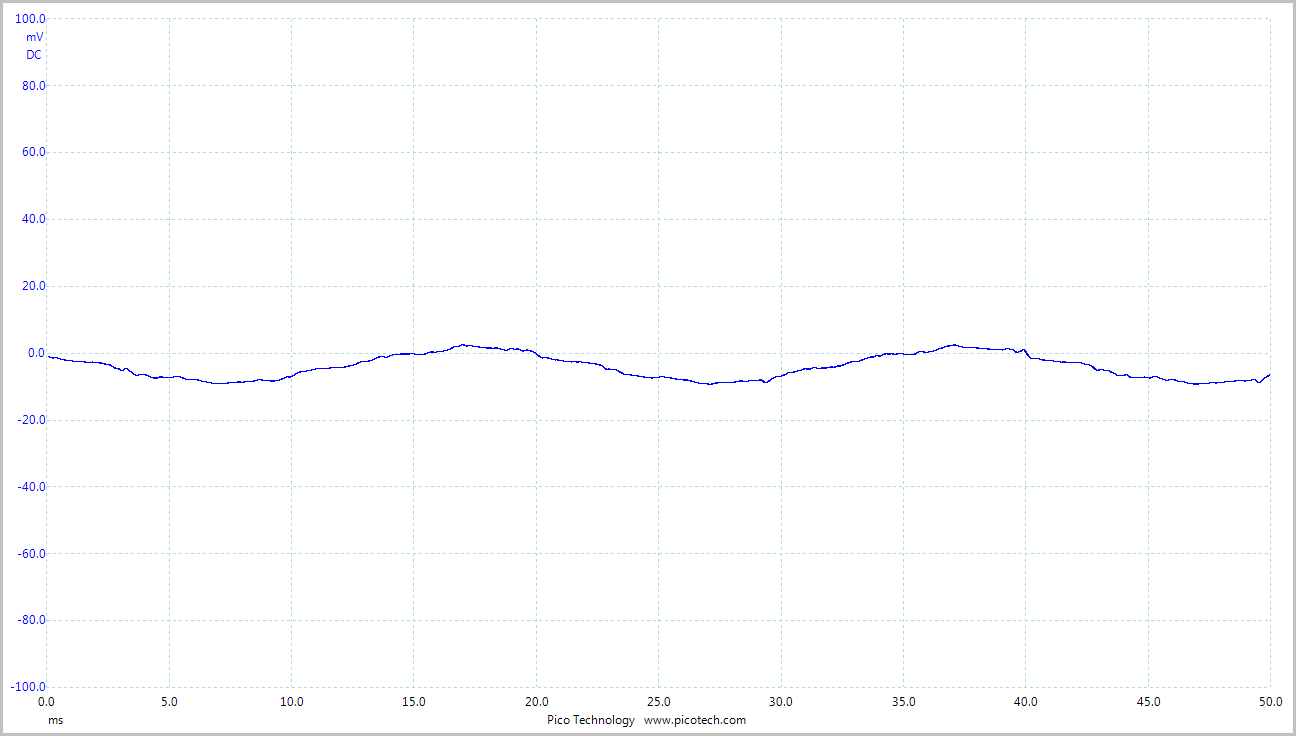
Task: Click the 35.0 time axis label
Action: (x=903, y=702)
